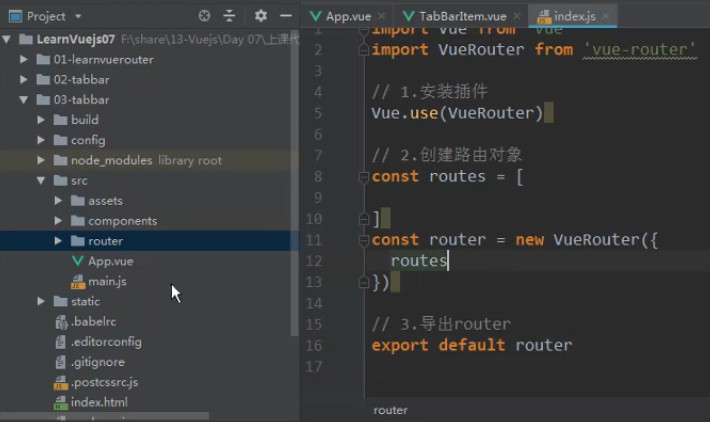
Task: Collapse the src folder
Action: pos(41,180)
